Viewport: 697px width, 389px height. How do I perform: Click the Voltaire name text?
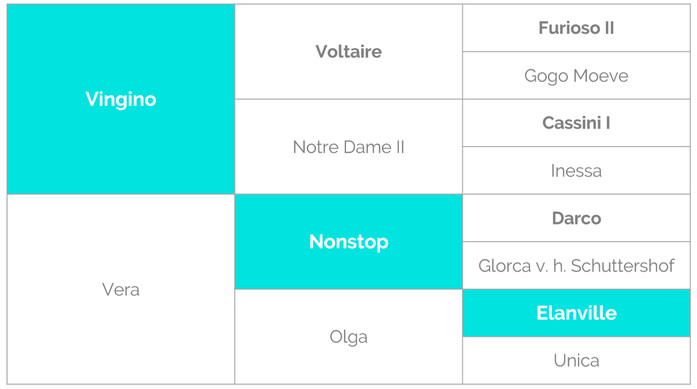tap(348, 52)
